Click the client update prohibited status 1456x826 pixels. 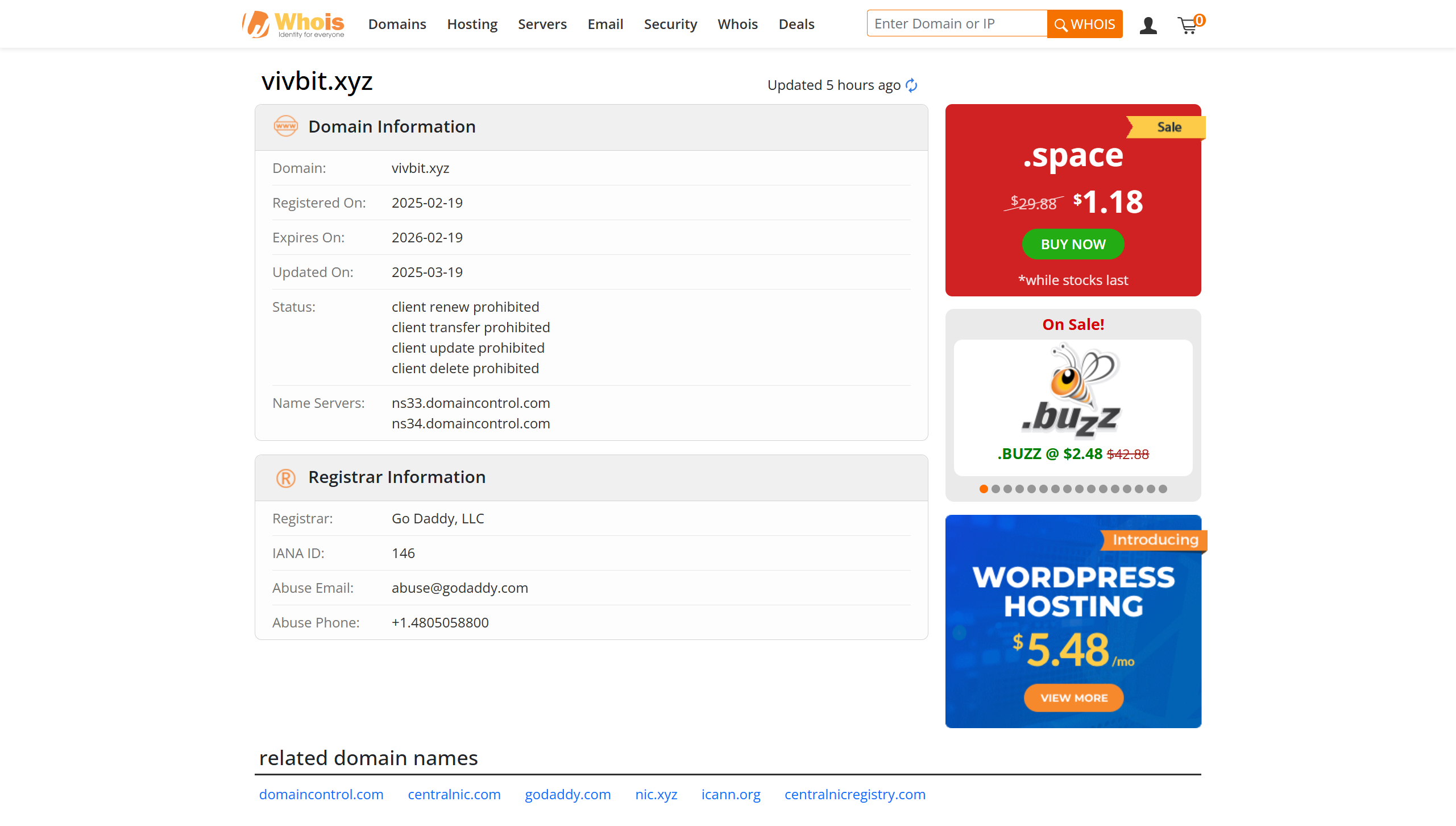(468, 348)
